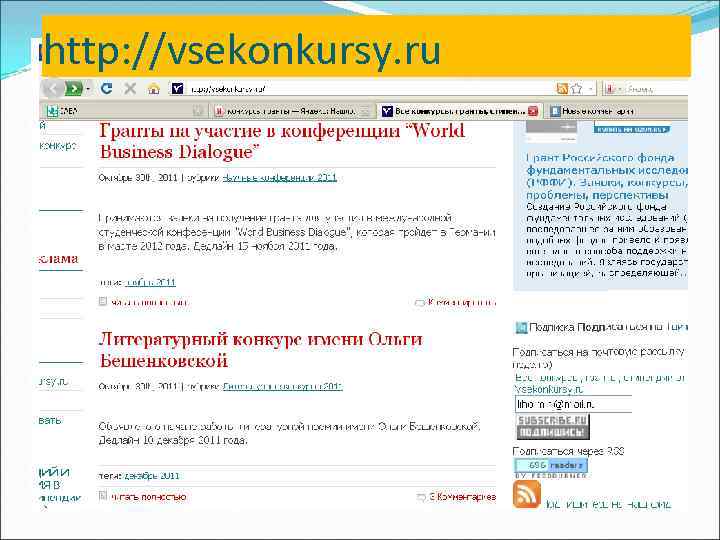The width and height of the screenshot is (720, 540).
Task: Close the Yandex search results tab
Action: [x=365, y=111]
